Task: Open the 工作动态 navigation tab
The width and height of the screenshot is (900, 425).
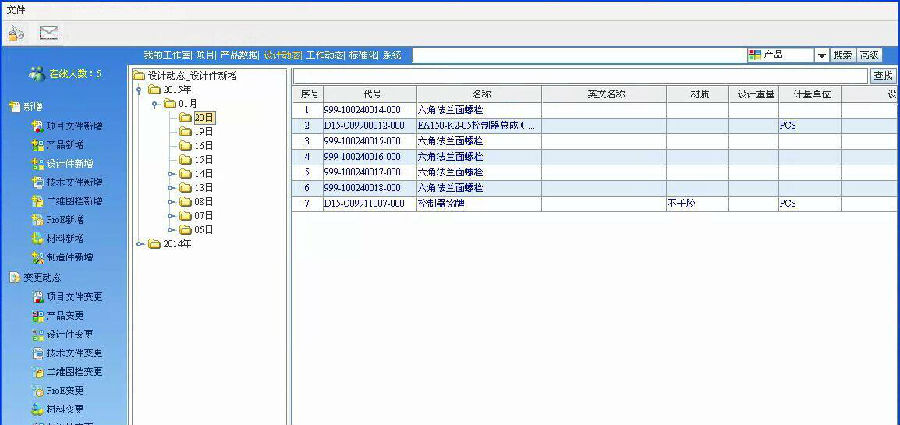Action: point(325,56)
